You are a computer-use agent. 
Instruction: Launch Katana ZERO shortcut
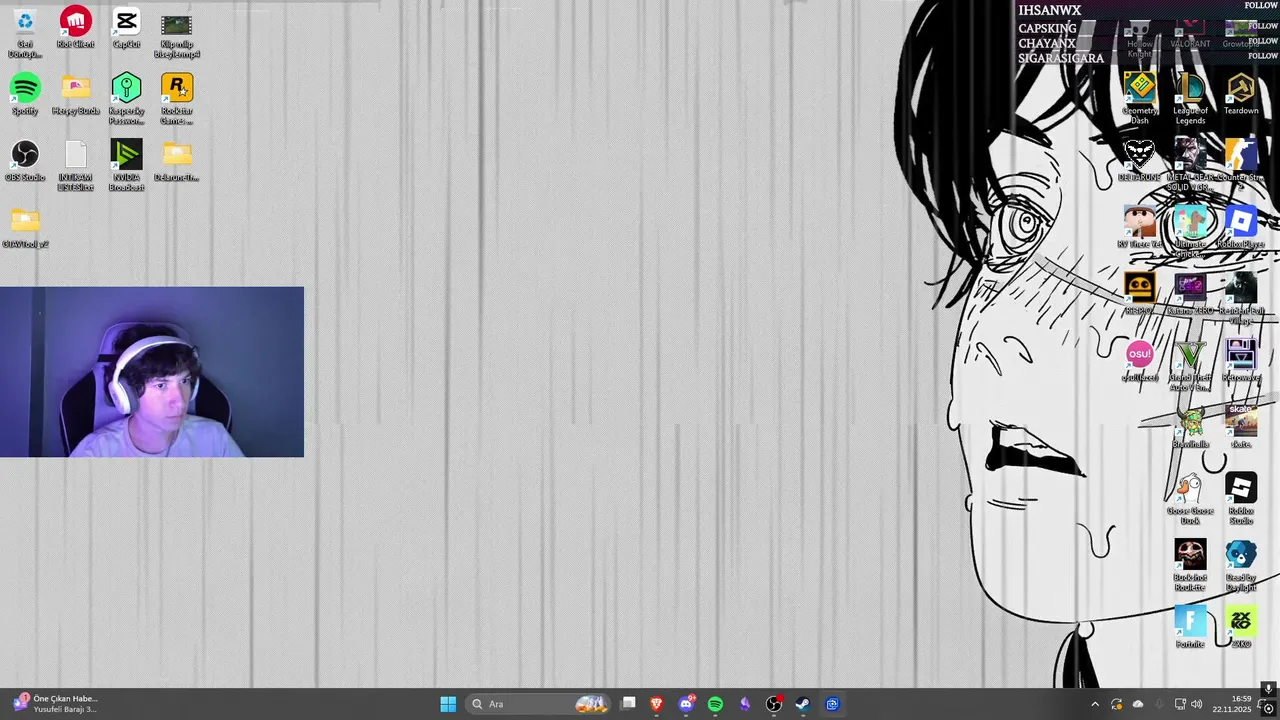point(1190,294)
